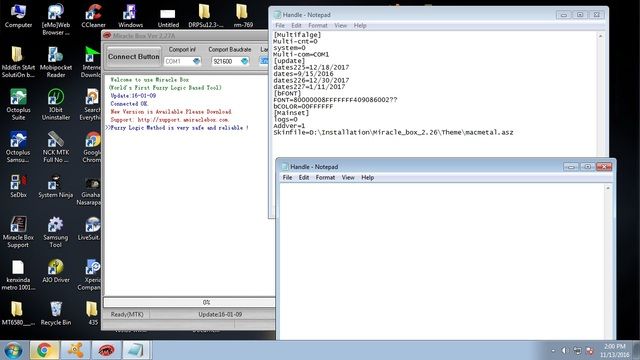The width and height of the screenshot is (640, 360).
Task: Launch the CCleaner desktop shortcut
Action: pos(93,16)
